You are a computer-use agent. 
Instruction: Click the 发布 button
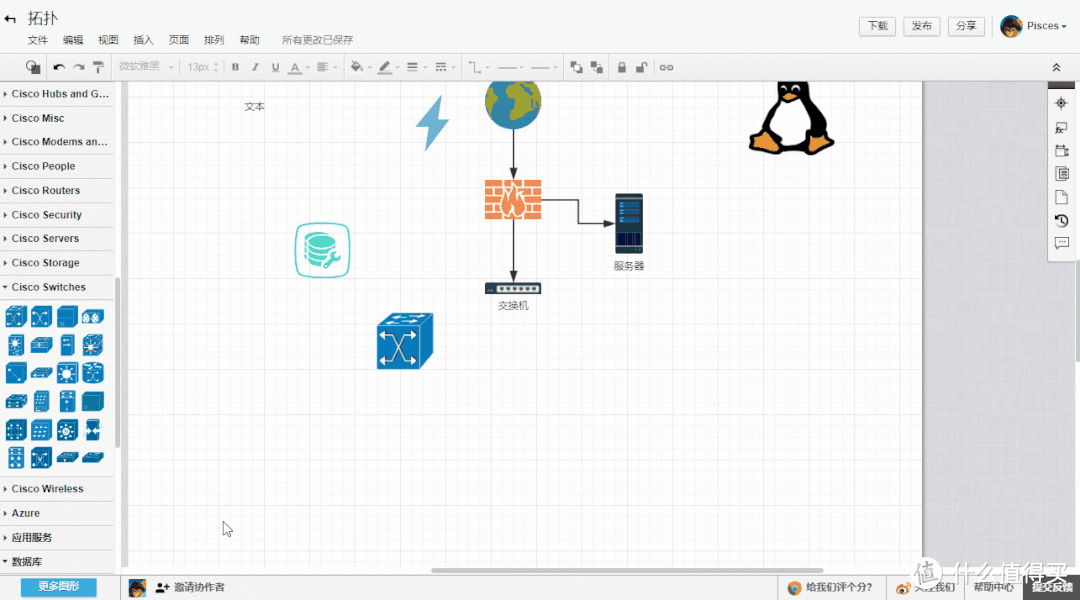(922, 26)
